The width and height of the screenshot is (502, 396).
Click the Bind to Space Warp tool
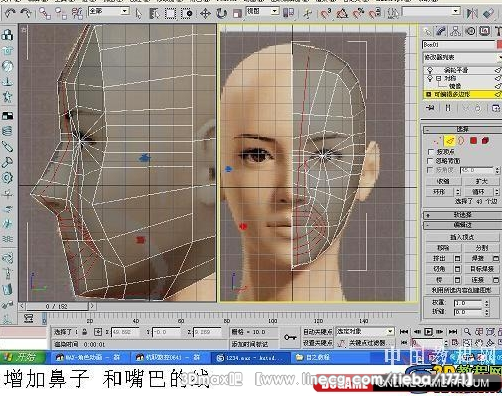pyautogui.click(x=77, y=13)
